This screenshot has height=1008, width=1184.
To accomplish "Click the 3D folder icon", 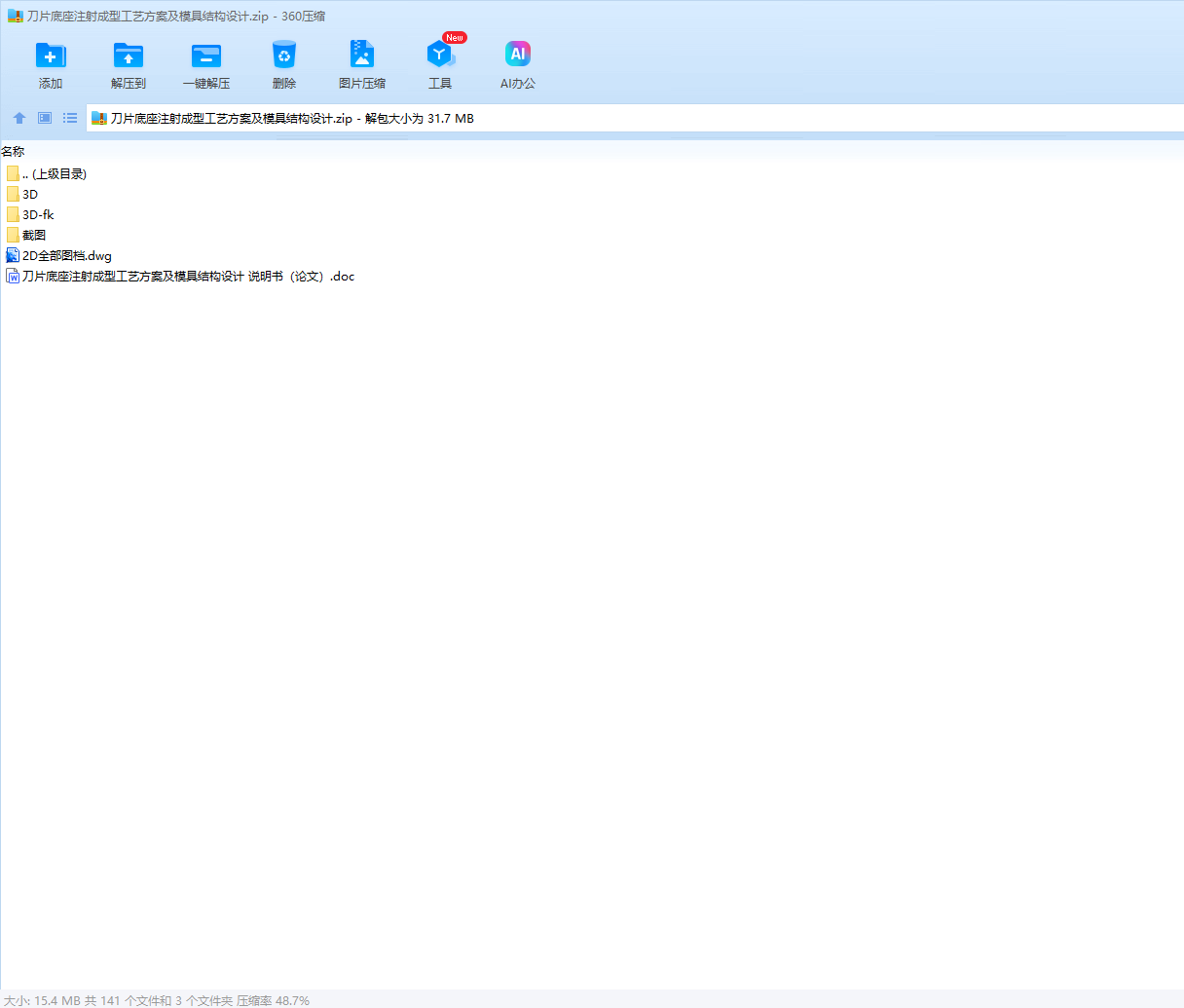I will pyautogui.click(x=13, y=194).
